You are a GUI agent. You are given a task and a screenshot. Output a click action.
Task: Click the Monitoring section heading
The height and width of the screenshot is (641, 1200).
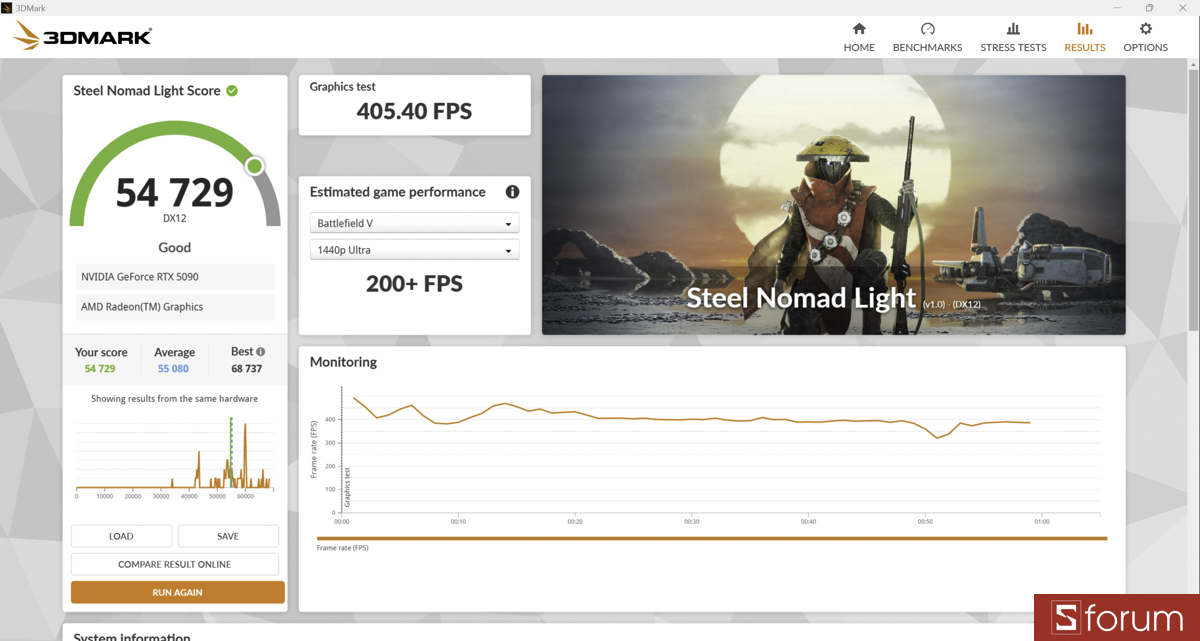(x=343, y=362)
